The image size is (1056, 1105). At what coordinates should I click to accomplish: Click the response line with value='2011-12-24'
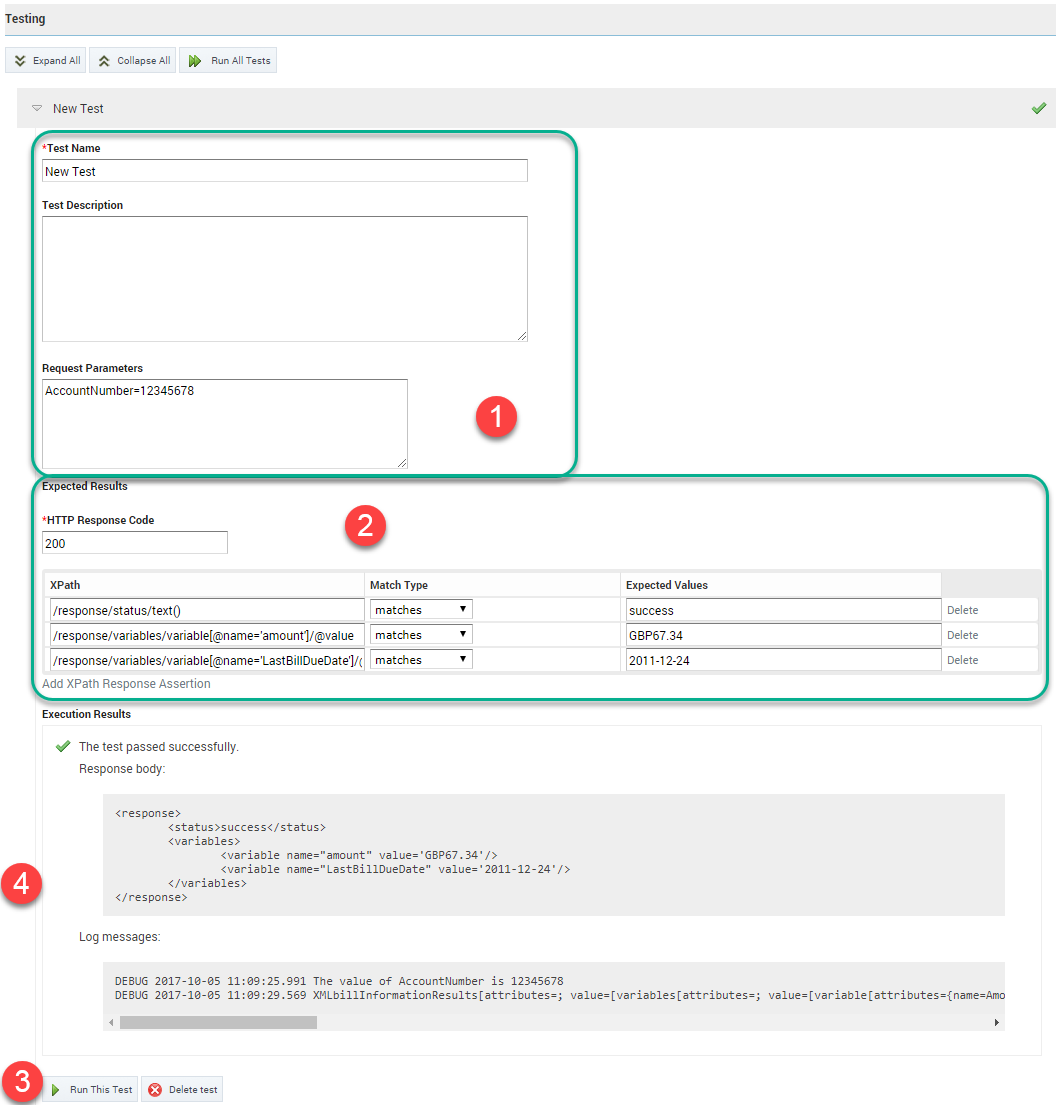pos(395,870)
